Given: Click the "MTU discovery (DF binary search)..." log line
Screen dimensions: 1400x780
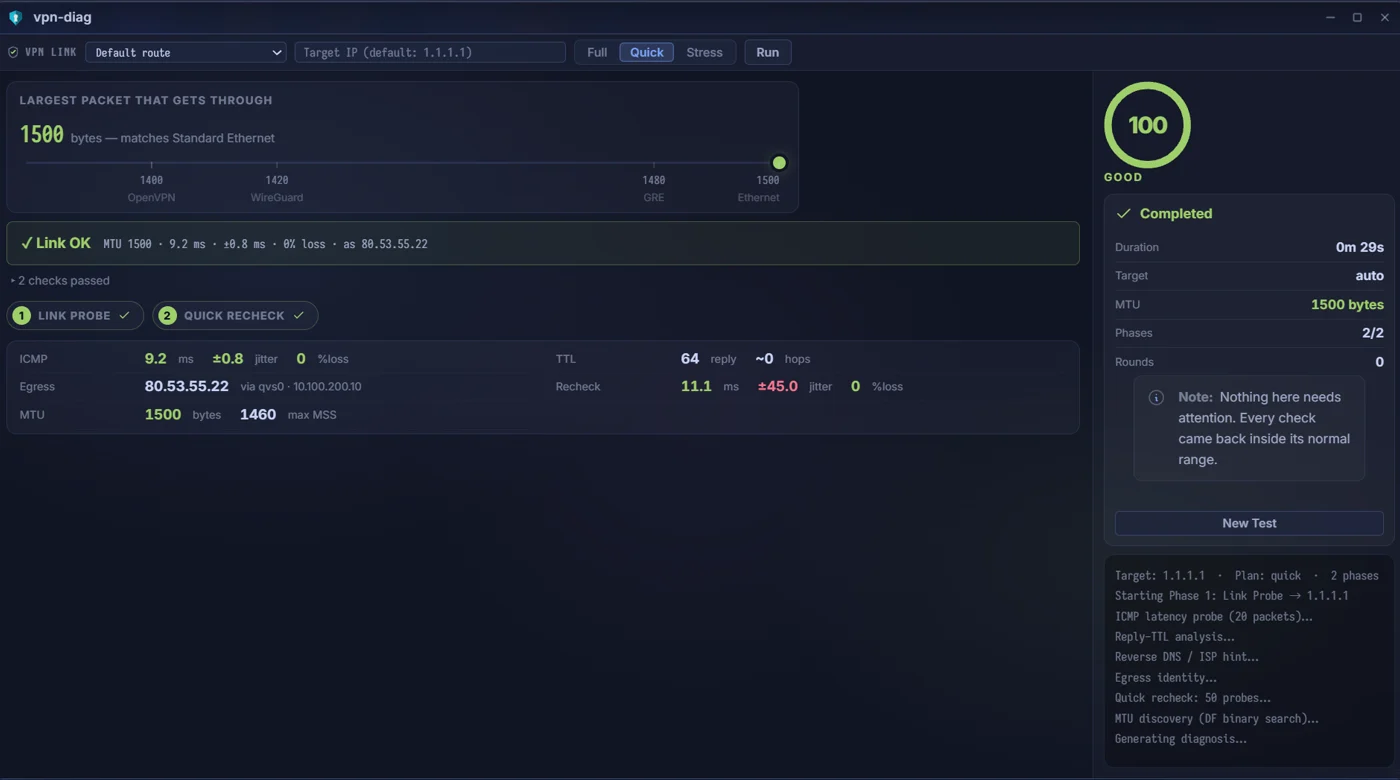Looking at the screenshot, I should pyautogui.click(x=1217, y=719).
